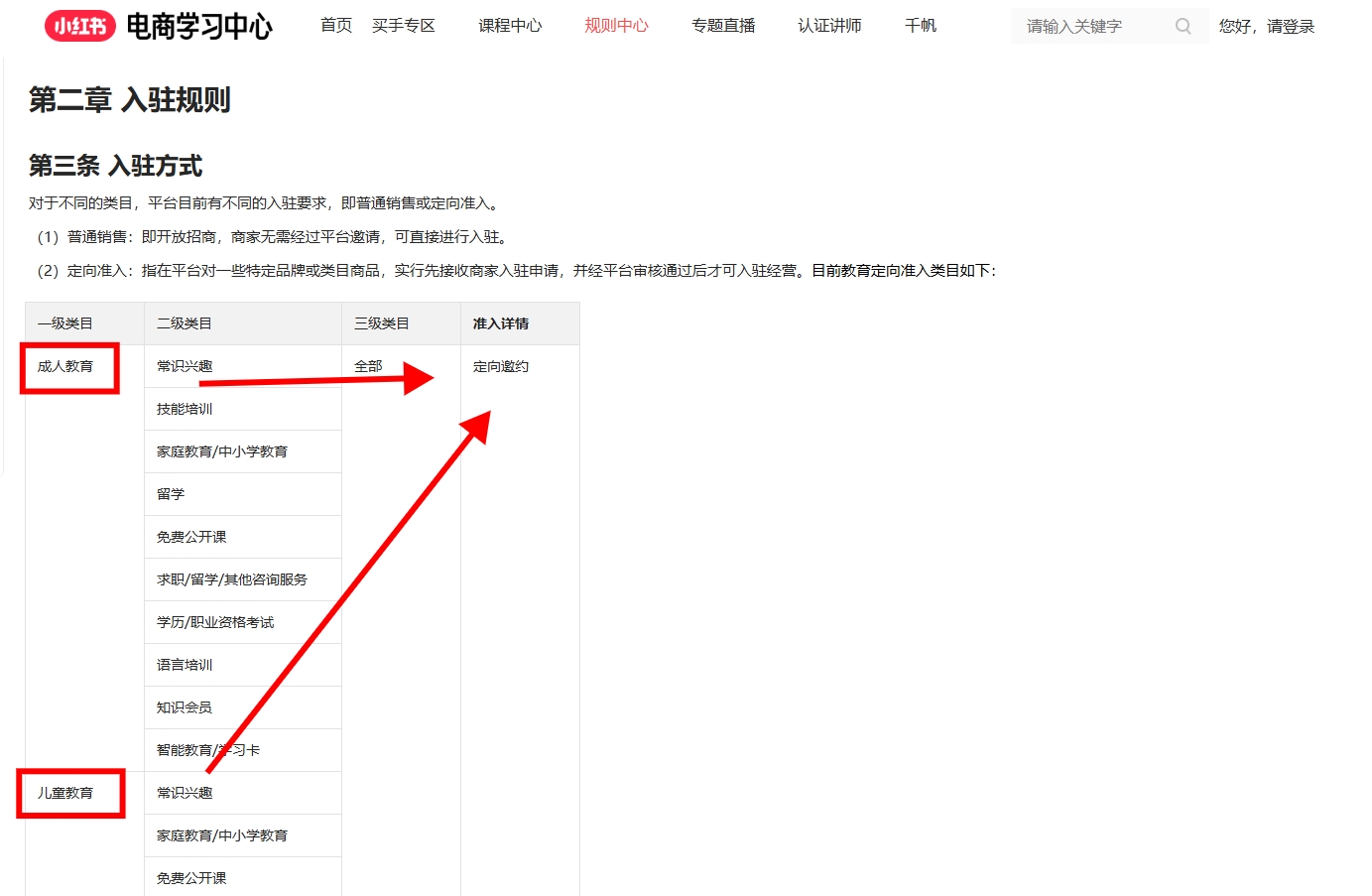Open the 认证讲师 page
1372x896 pixels.
829,26
